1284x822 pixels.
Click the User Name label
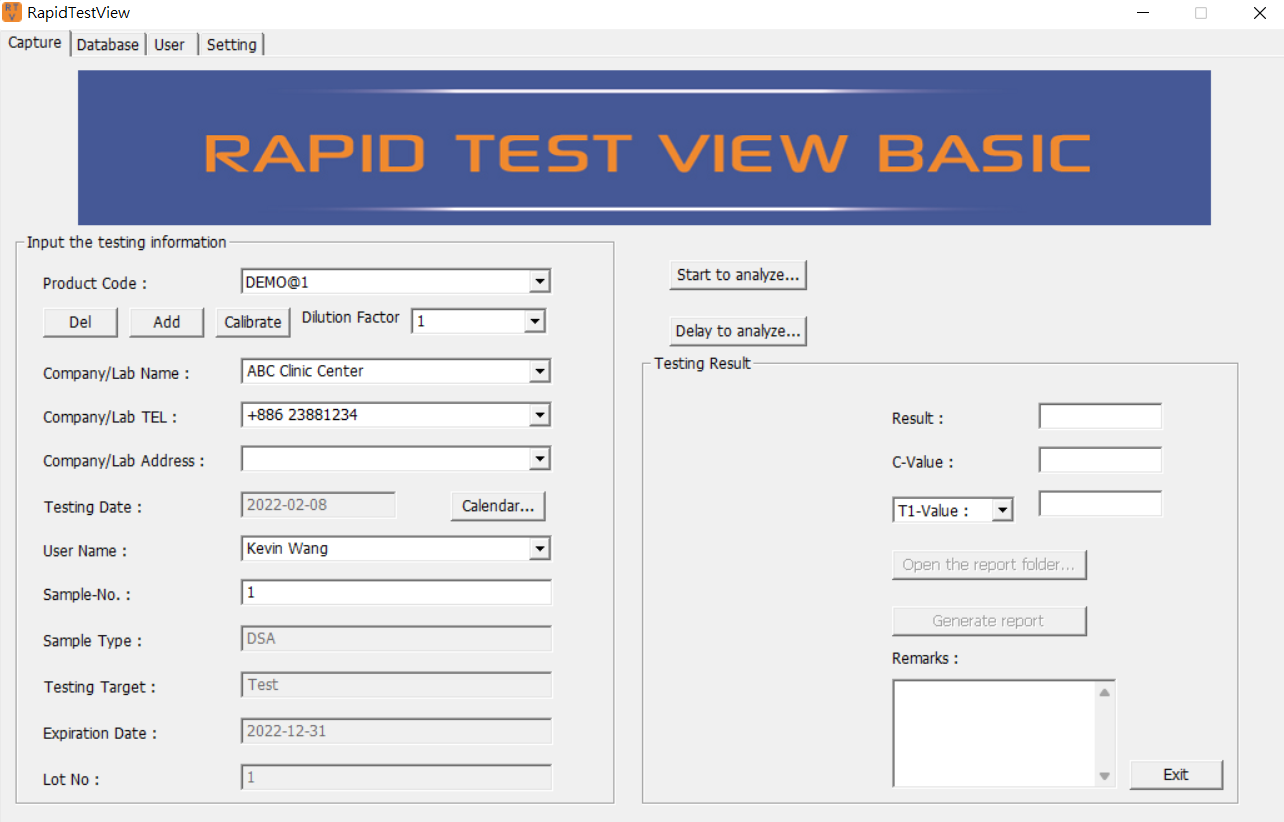tap(86, 551)
